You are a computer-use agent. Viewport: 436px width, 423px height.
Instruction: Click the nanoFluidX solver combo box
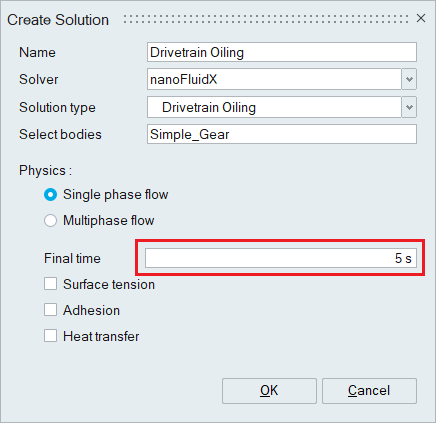[274, 79]
